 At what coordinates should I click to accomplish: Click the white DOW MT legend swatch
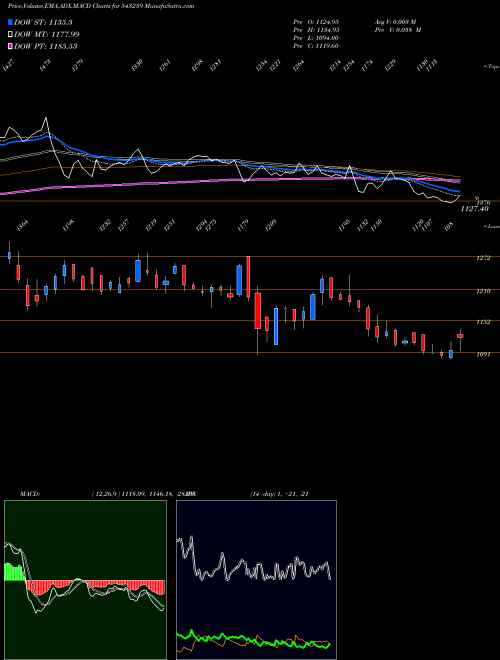coord(10,34)
